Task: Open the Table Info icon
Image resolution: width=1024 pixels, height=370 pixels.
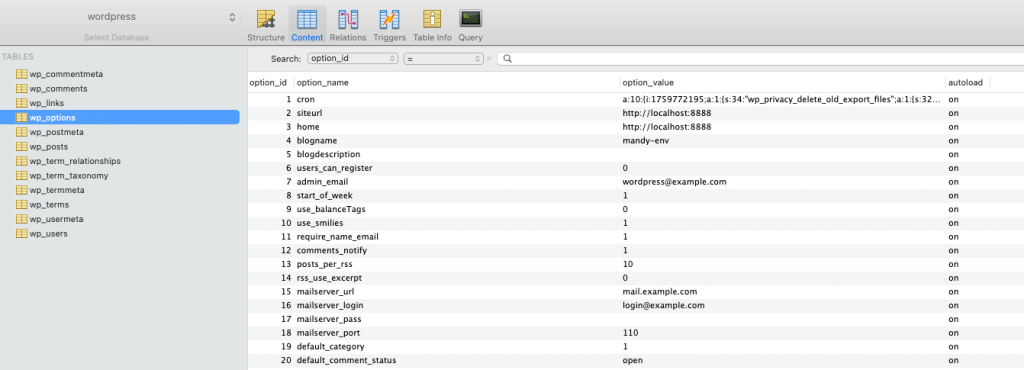Action: 432,19
